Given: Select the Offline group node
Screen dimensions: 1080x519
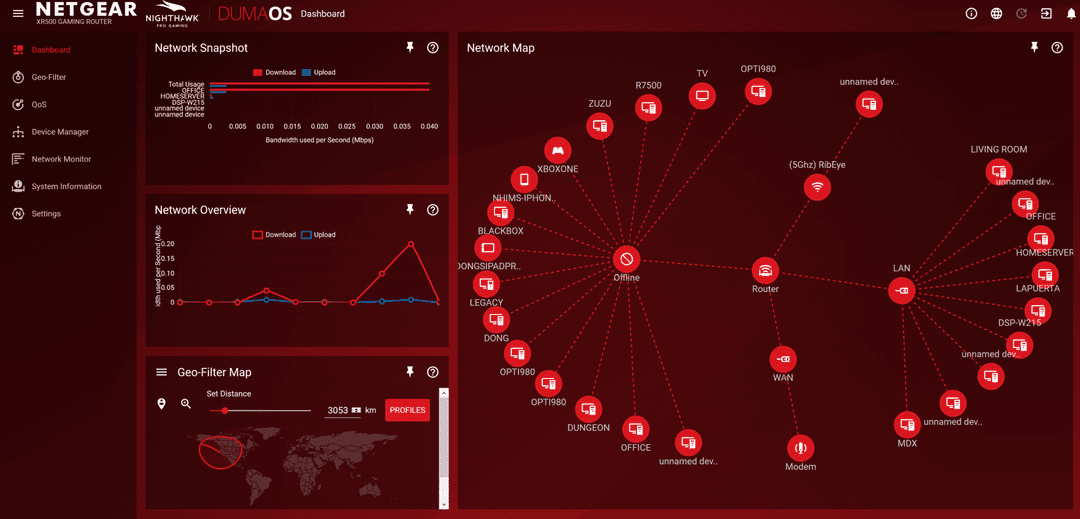Looking at the screenshot, I should 627,260.
